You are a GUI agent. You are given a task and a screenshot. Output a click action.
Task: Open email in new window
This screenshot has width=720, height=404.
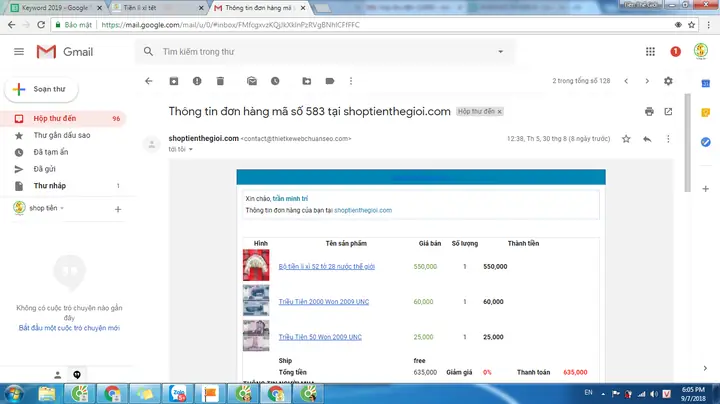(x=668, y=112)
